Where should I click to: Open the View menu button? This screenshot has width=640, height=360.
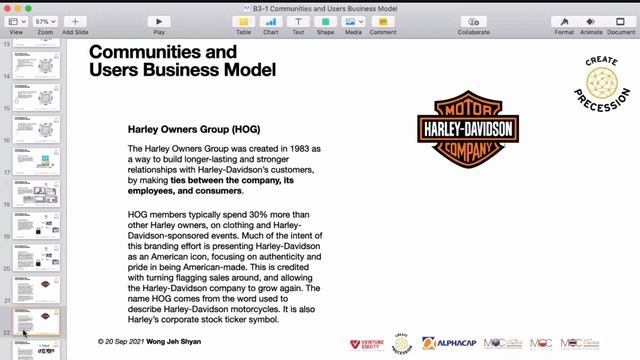17,22
